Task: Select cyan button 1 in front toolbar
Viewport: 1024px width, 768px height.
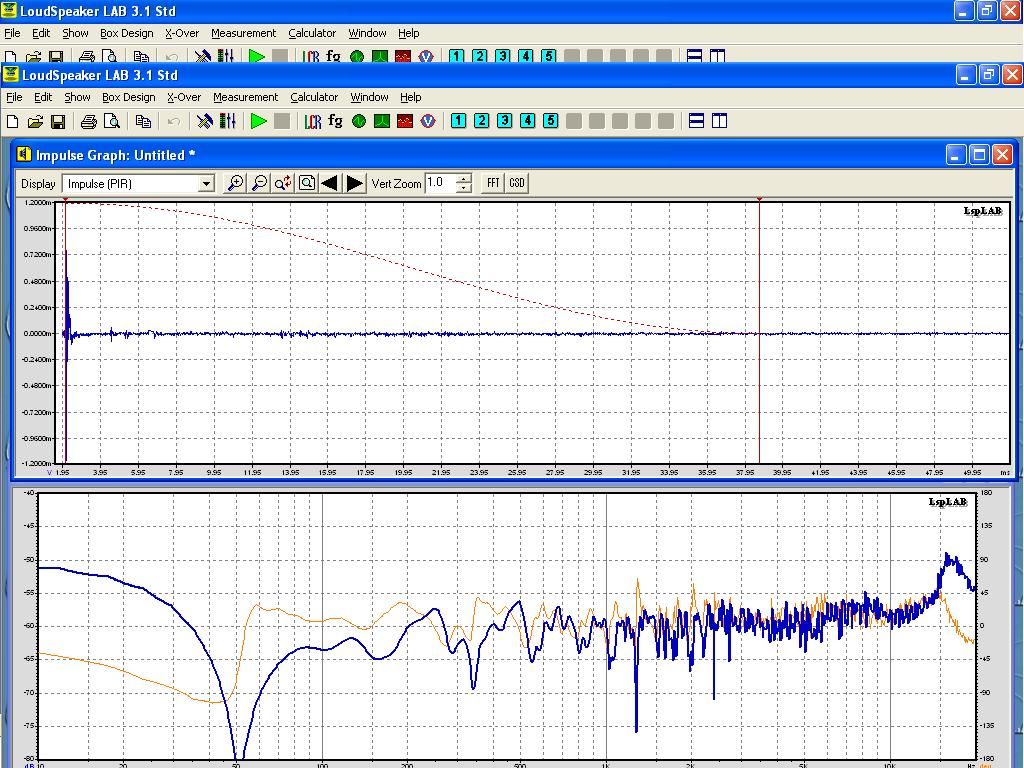Action: pyautogui.click(x=458, y=121)
